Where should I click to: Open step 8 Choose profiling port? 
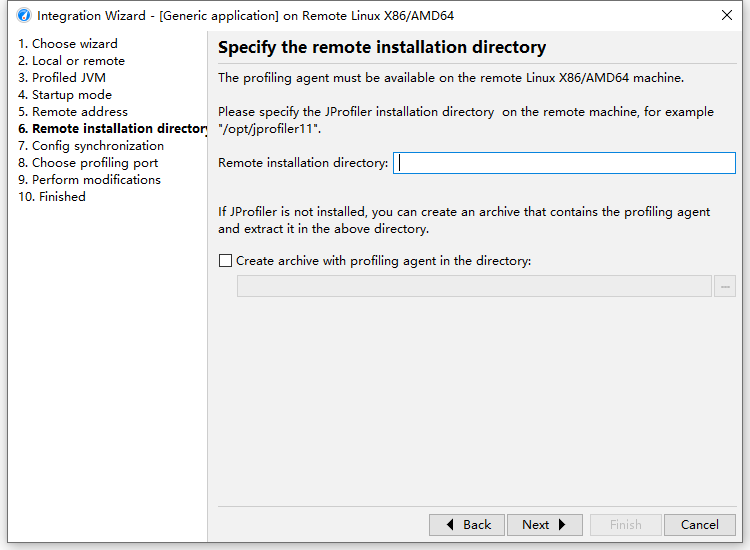click(x=88, y=163)
